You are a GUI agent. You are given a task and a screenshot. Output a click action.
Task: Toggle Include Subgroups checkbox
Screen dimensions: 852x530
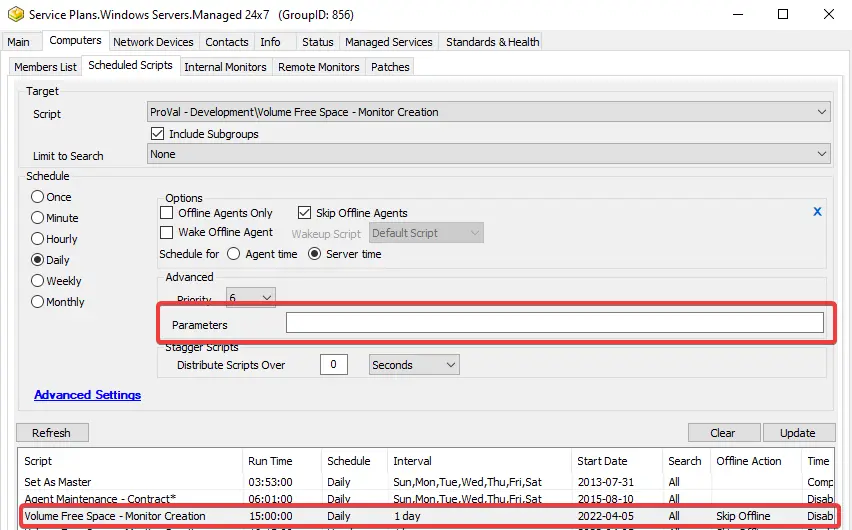[x=158, y=133]
